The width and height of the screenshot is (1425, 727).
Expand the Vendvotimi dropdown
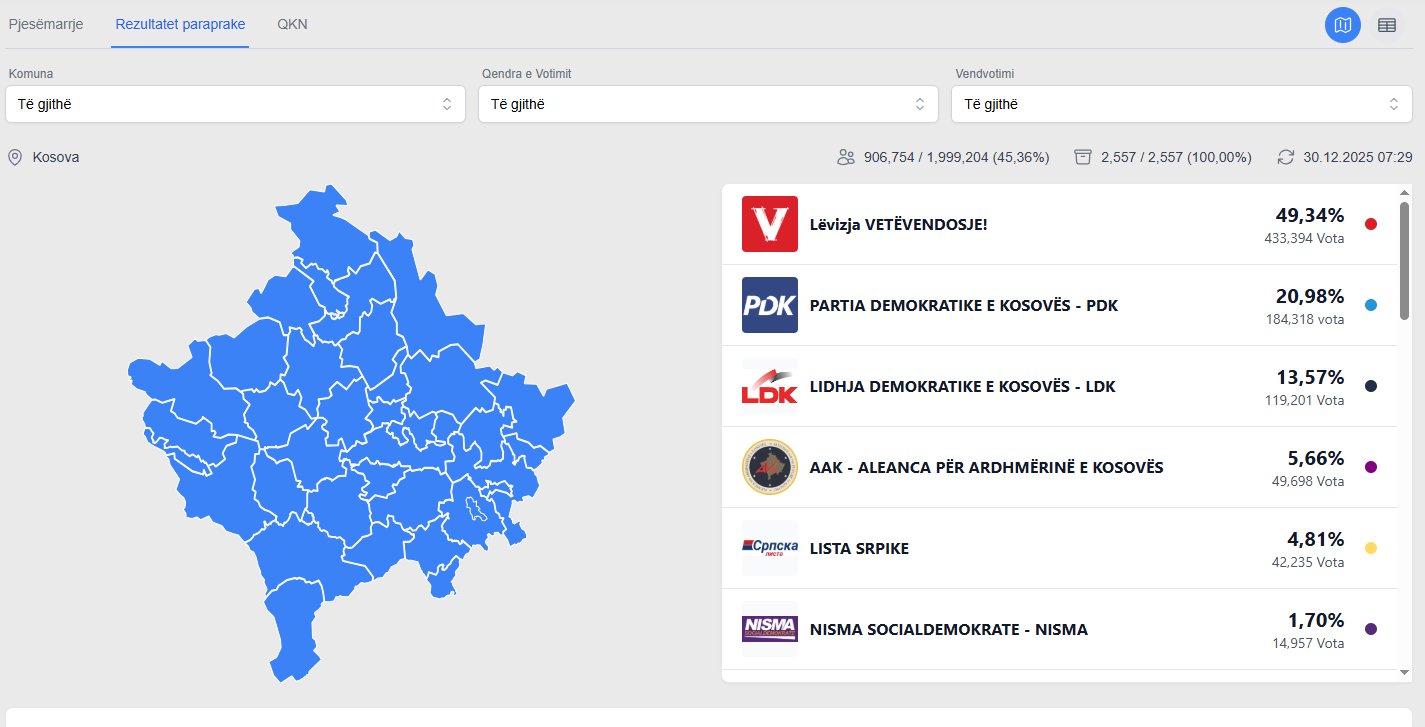pos(1181,104)
